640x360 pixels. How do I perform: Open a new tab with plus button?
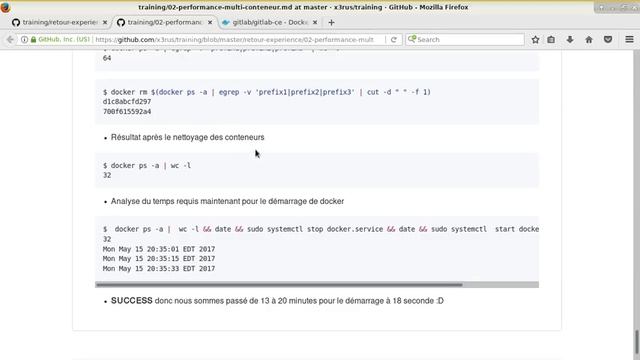click(x=331, y=22)
